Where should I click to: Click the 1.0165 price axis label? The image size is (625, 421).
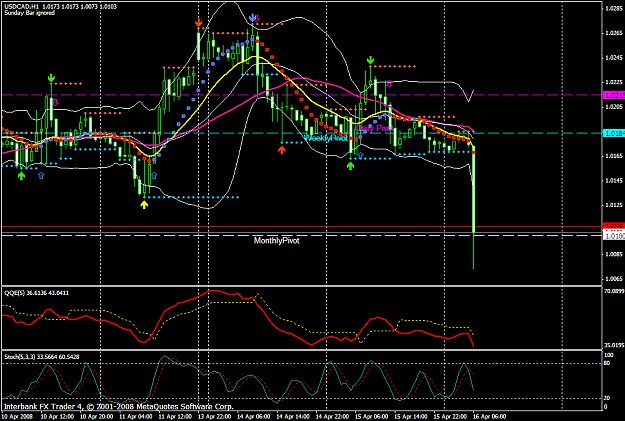(614, 155)
